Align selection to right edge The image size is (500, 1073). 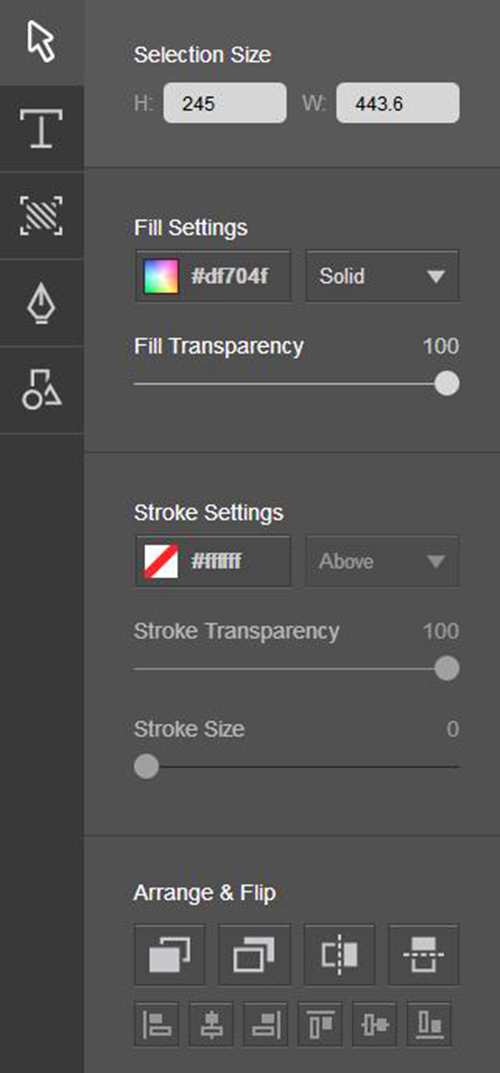tap(265, 1024)
